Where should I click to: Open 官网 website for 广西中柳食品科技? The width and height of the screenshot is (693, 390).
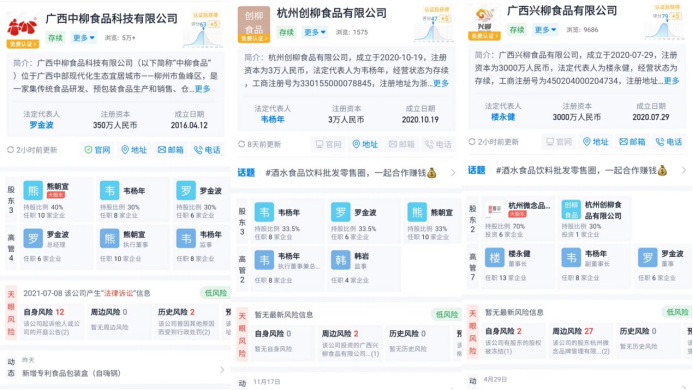[x=97, y=150]
